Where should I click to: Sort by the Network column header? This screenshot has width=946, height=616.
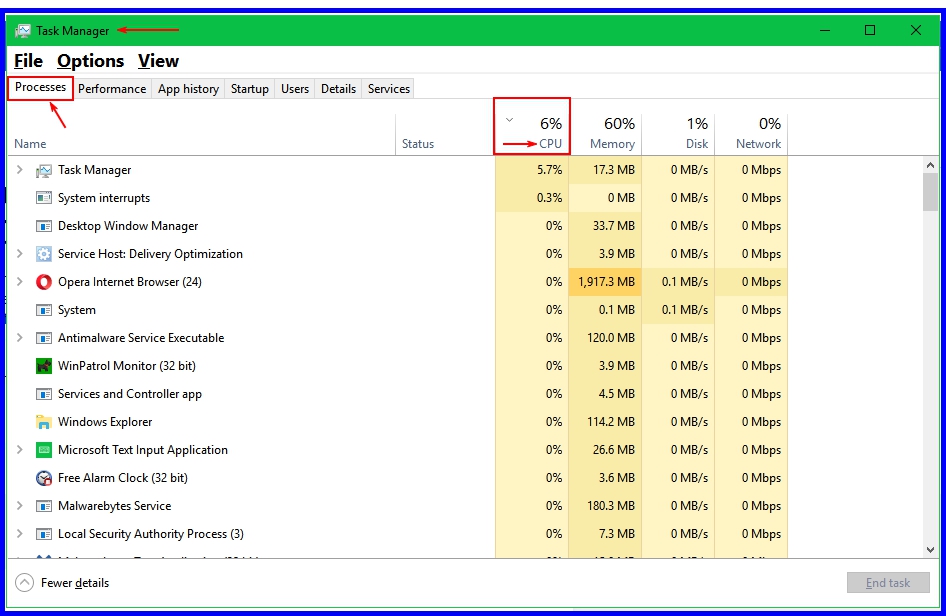tap(752, 133)
